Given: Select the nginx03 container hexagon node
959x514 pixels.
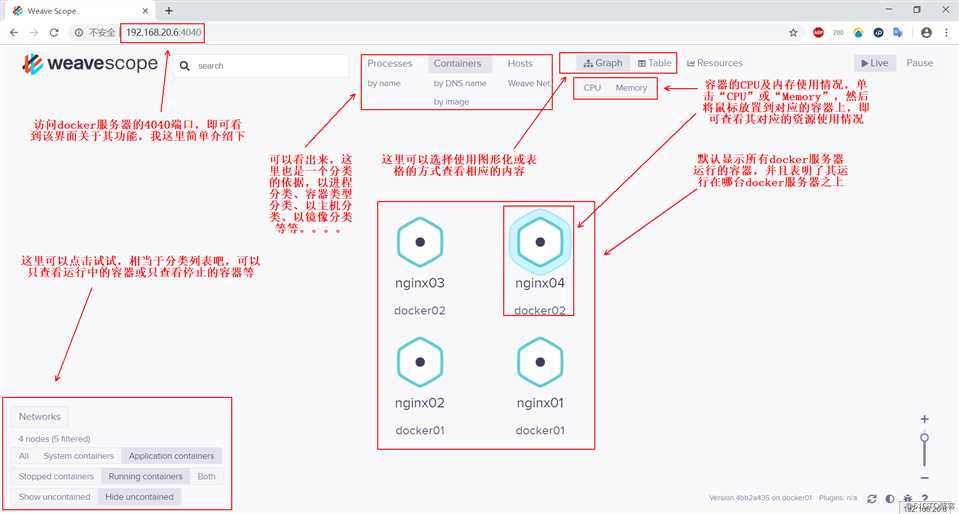Looking at the screenshot, I should 420,242.
